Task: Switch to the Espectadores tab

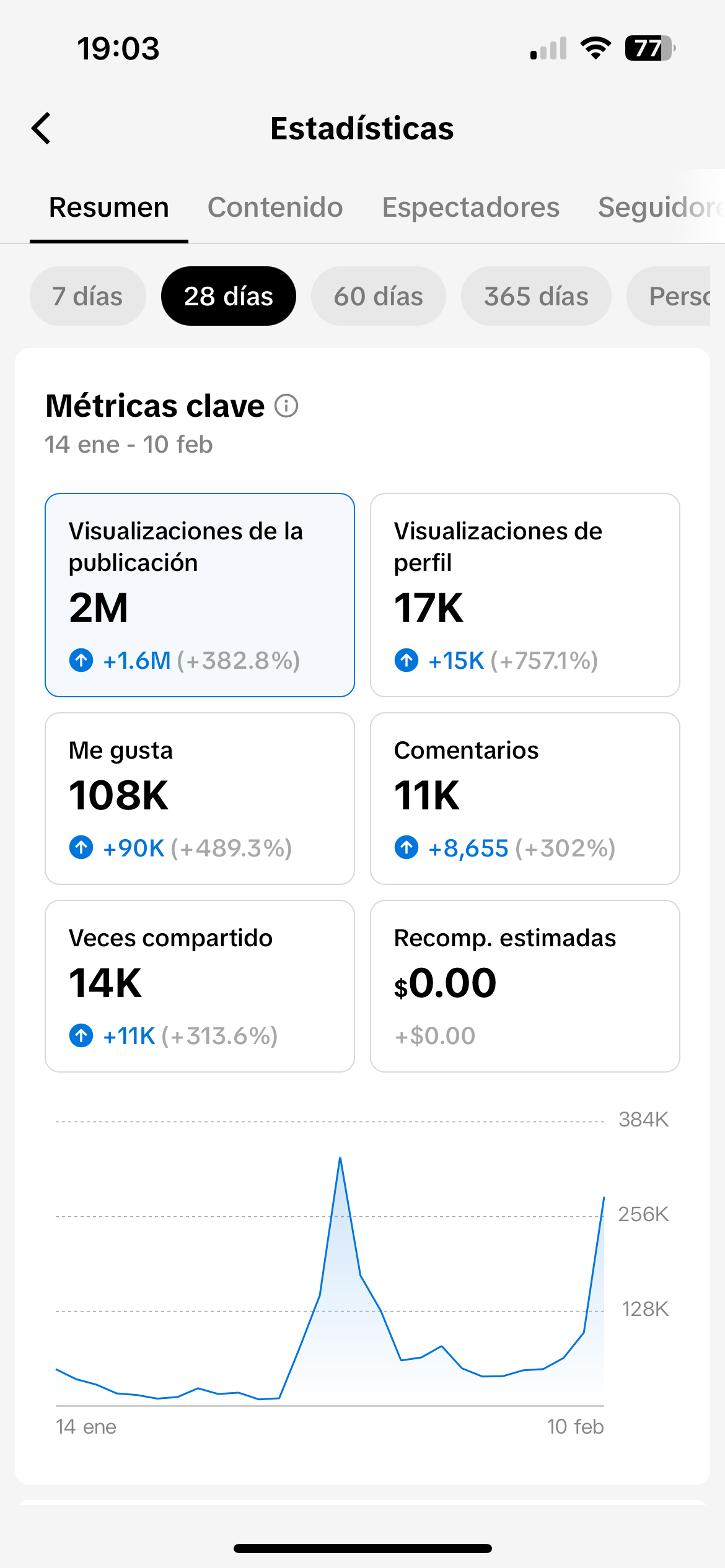Action: pyautogui.click(x=470, y=207)
